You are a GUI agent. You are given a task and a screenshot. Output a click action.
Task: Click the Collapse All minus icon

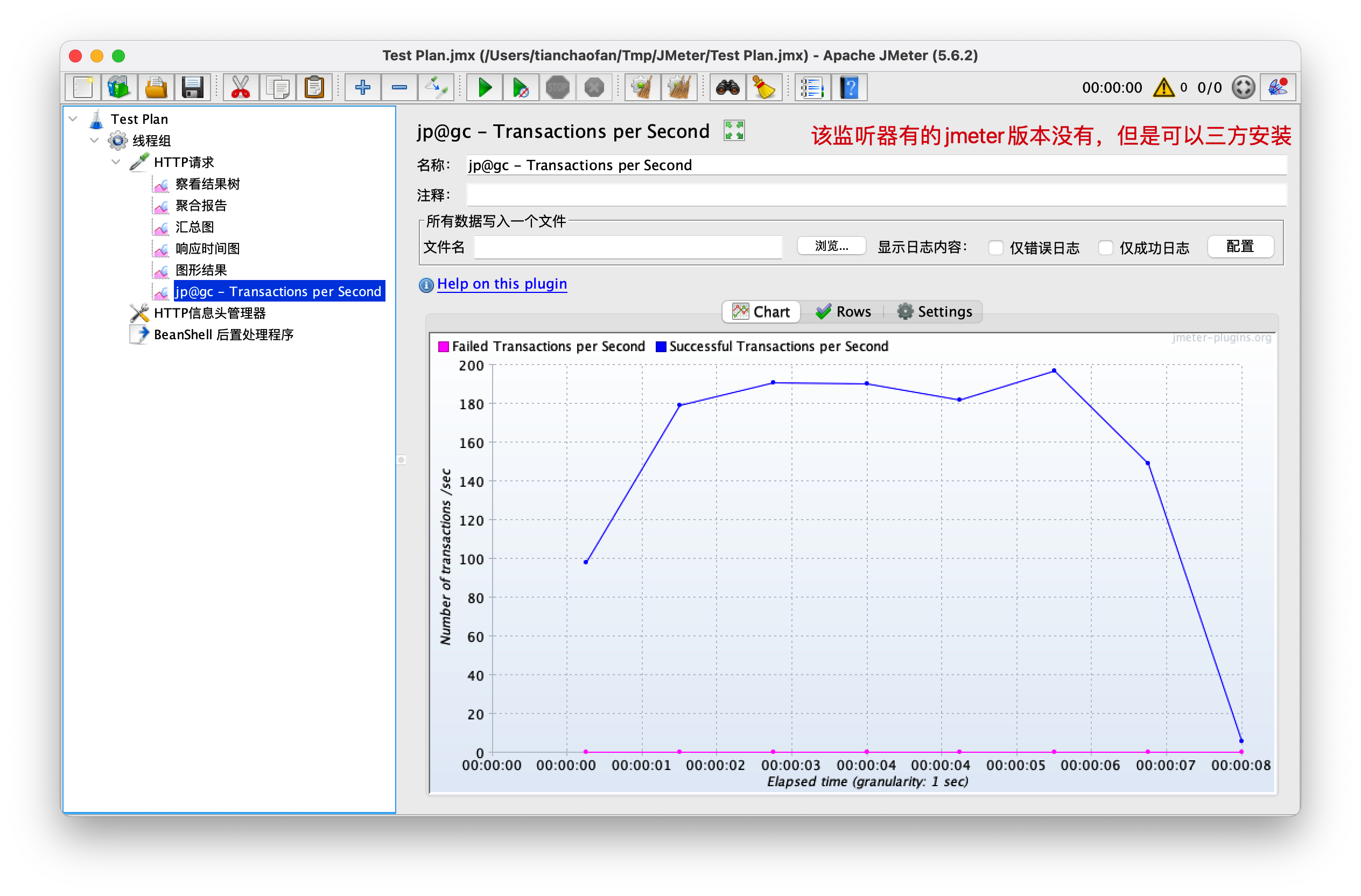click(399, 87)
